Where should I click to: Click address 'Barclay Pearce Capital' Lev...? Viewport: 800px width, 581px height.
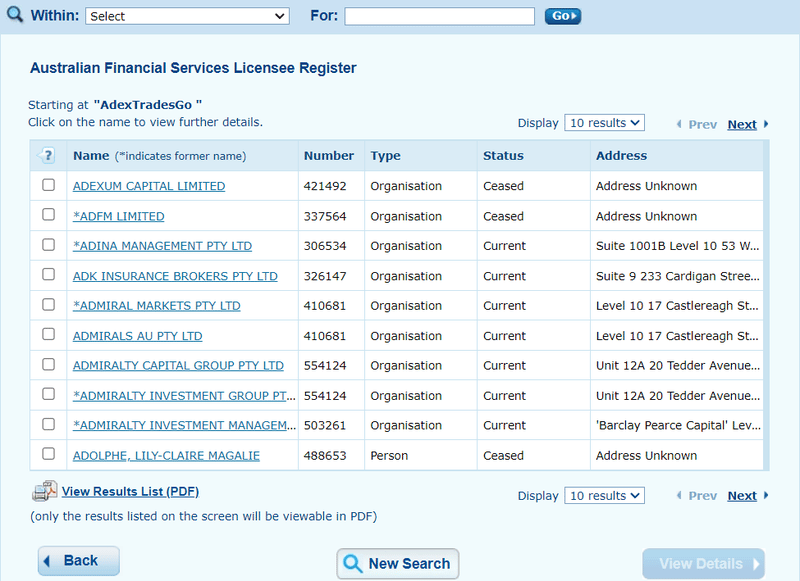coord(678,425)
